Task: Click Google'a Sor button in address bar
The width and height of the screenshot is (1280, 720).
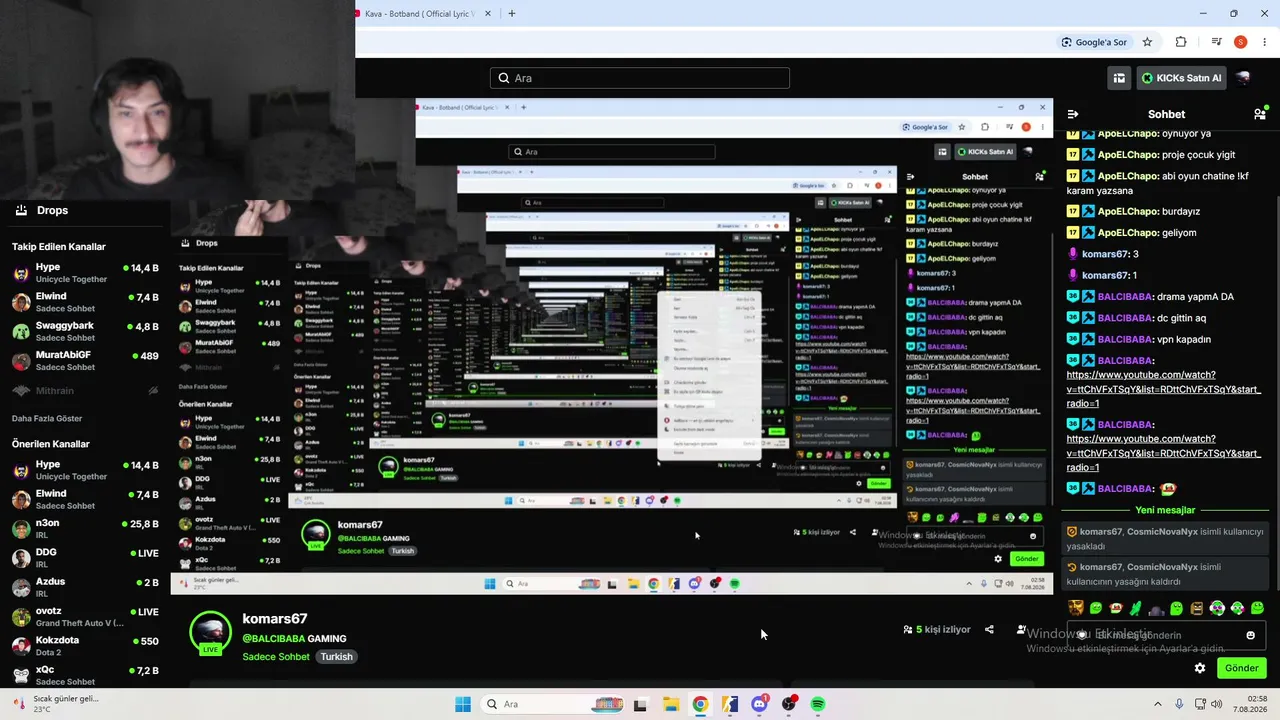Action: pos(1094,42)
